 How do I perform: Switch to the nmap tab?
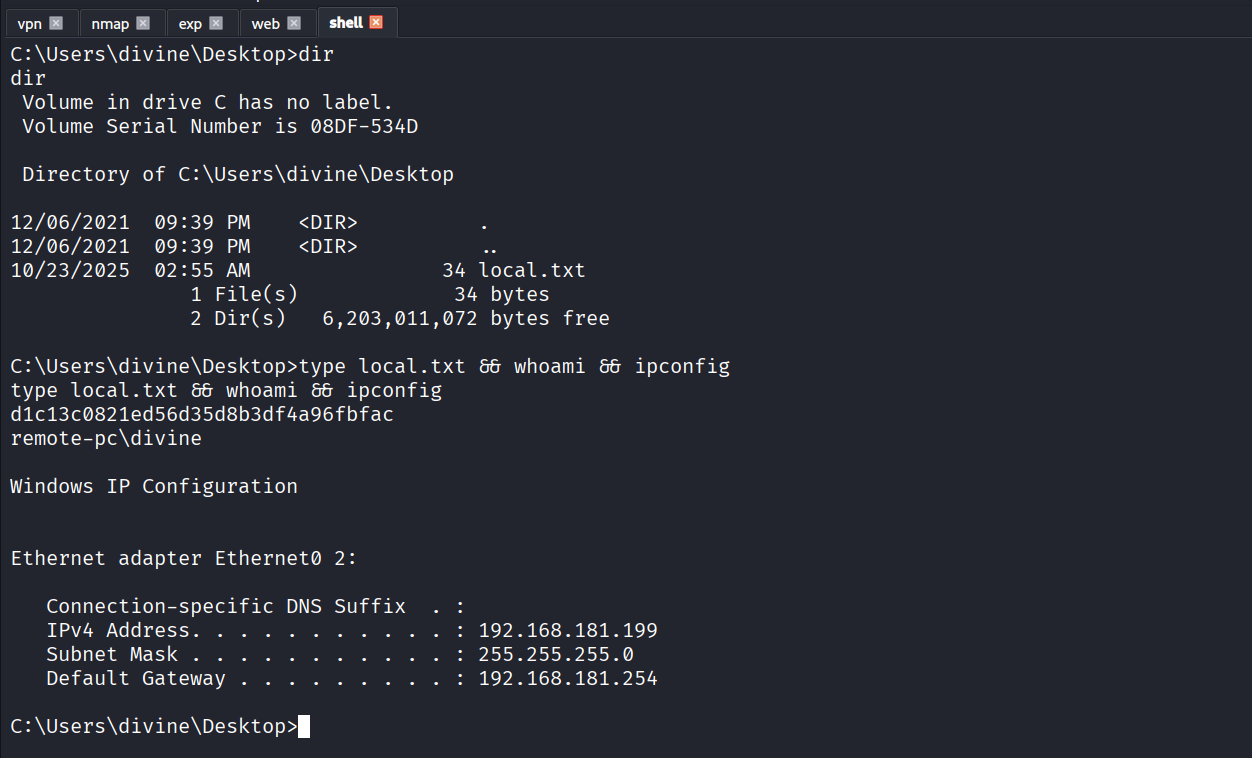110,23
